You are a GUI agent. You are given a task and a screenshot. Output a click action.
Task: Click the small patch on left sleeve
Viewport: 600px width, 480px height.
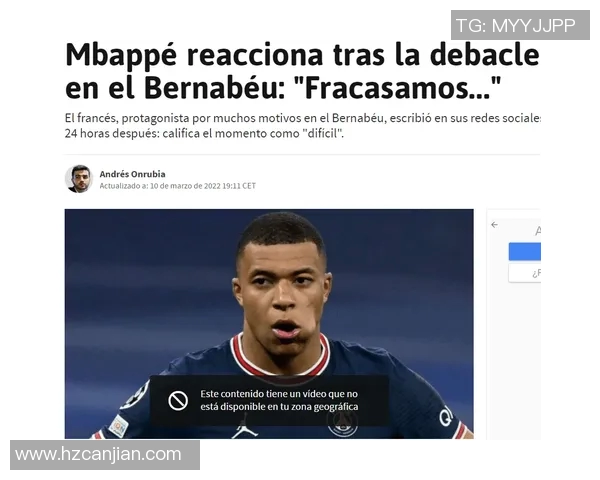tap(118, 426)
